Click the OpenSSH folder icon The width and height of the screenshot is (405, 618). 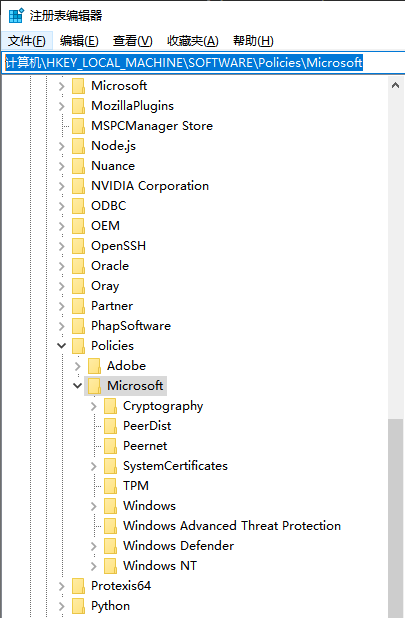tap(78, 246)
